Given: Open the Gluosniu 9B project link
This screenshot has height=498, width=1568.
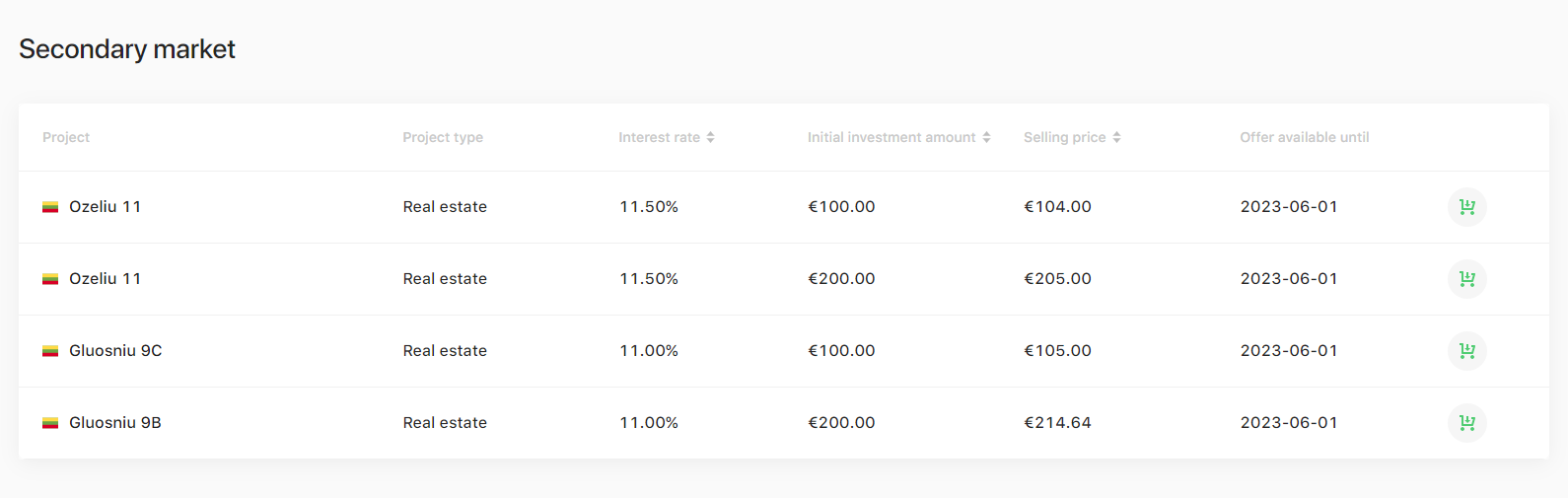Looking at the screenshot, I should (115, 423).
